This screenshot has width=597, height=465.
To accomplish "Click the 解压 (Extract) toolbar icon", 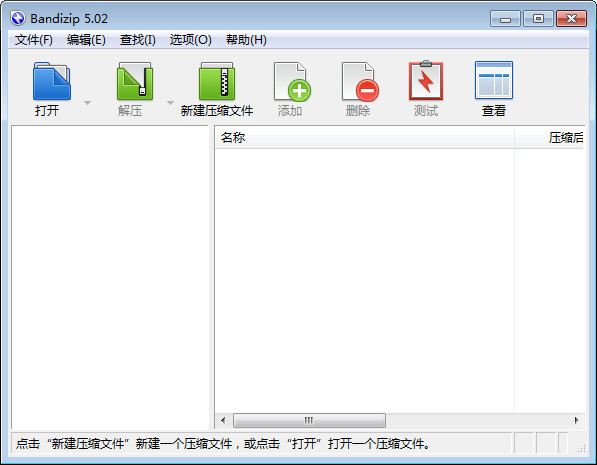I will click(135, 81).
